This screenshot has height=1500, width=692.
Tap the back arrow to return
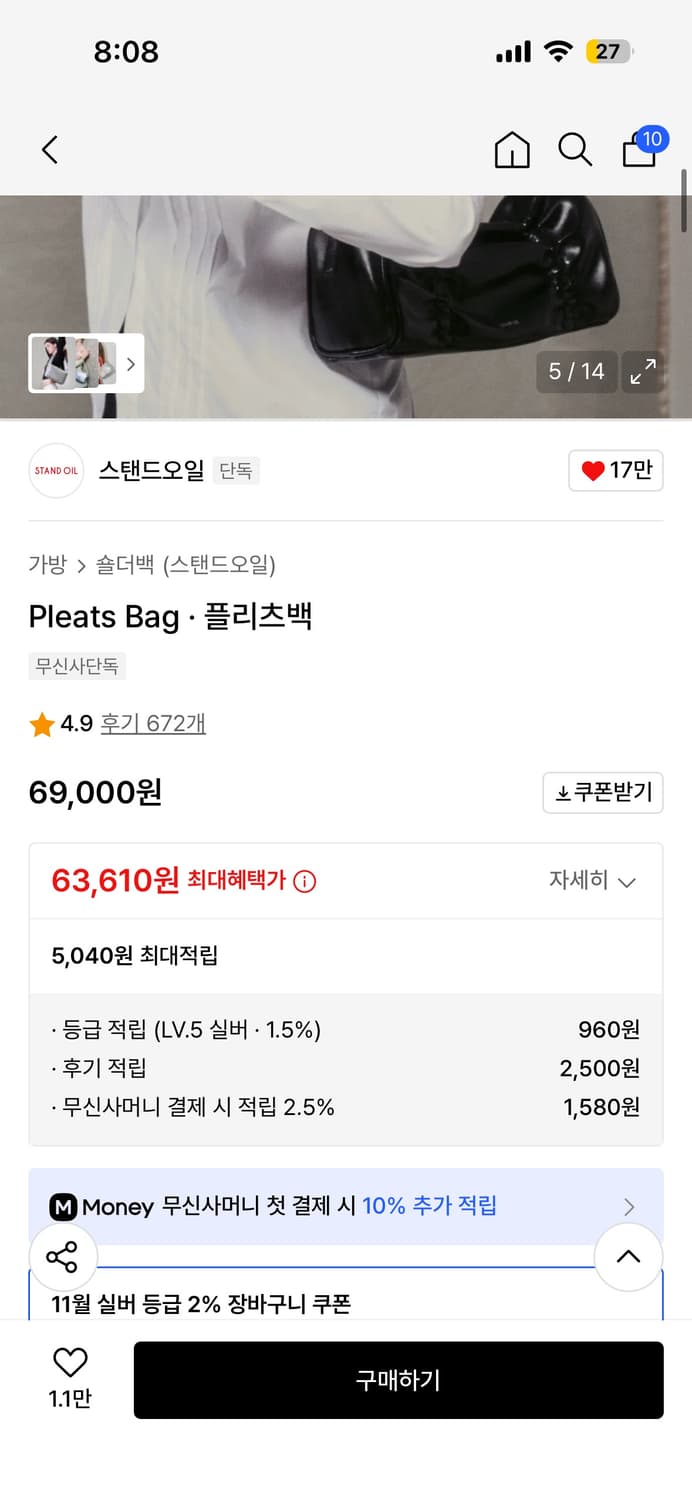(x=50, y=148)
